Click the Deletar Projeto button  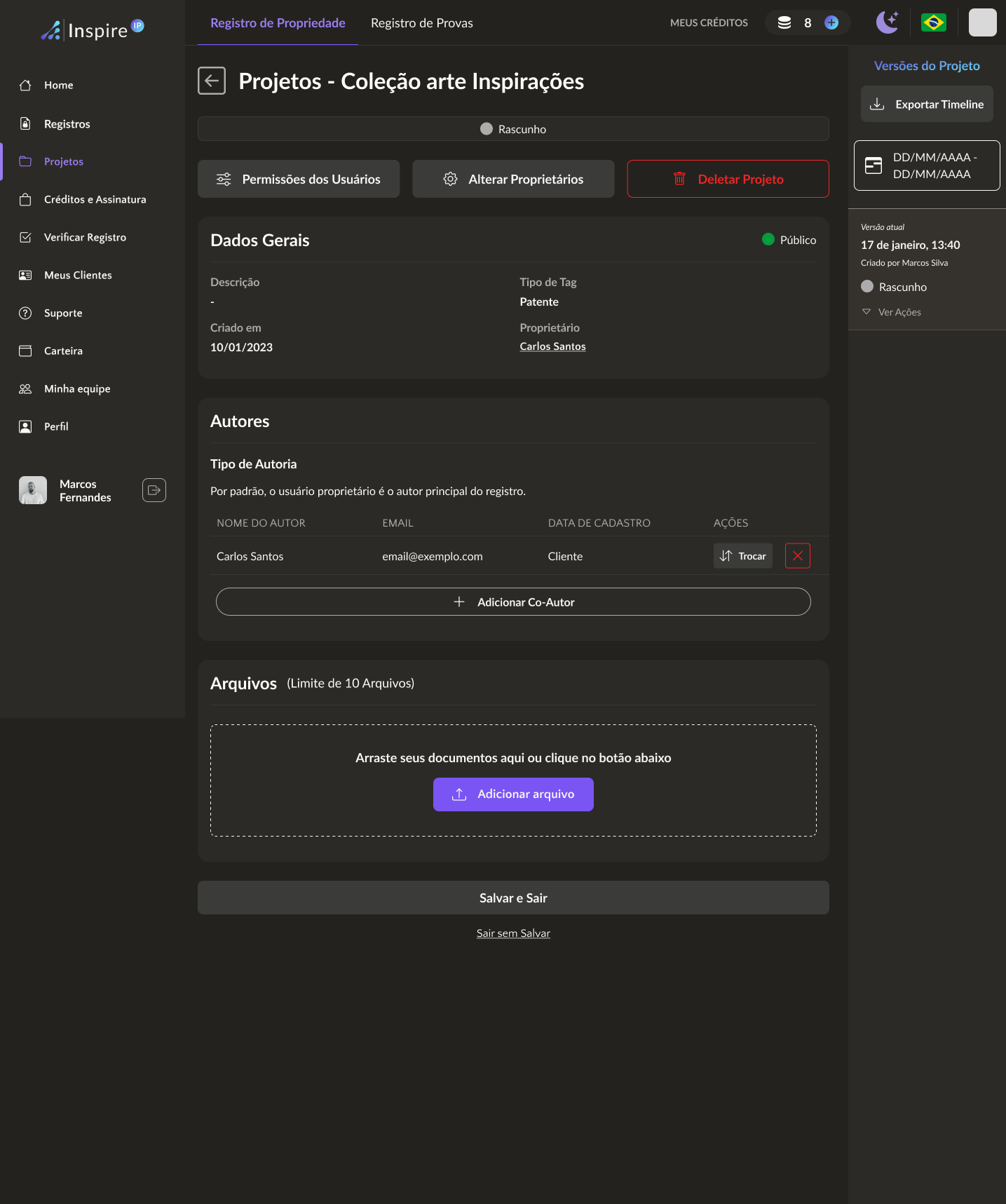tap(728, 179)
